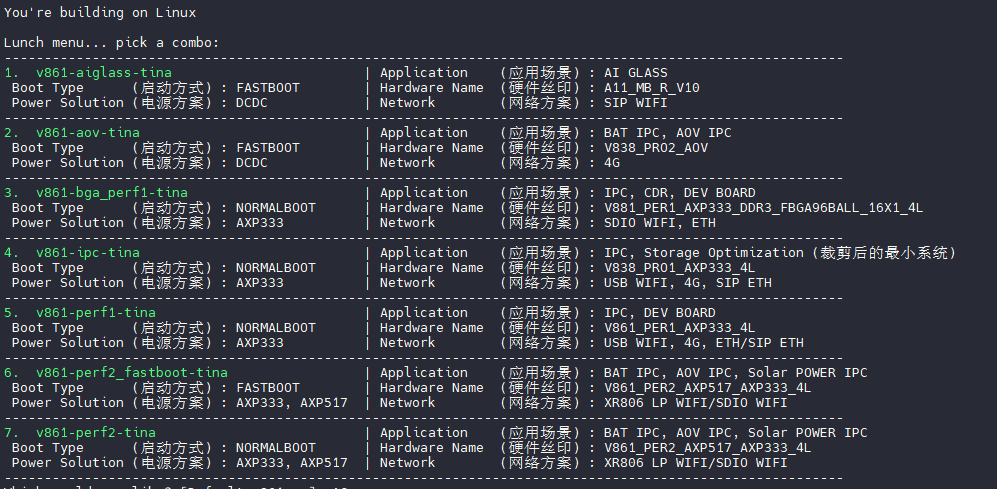Click the V838_PRO2_AOV hardware name
The height and width of the screenshot is (489, 997).
[655, 148]
